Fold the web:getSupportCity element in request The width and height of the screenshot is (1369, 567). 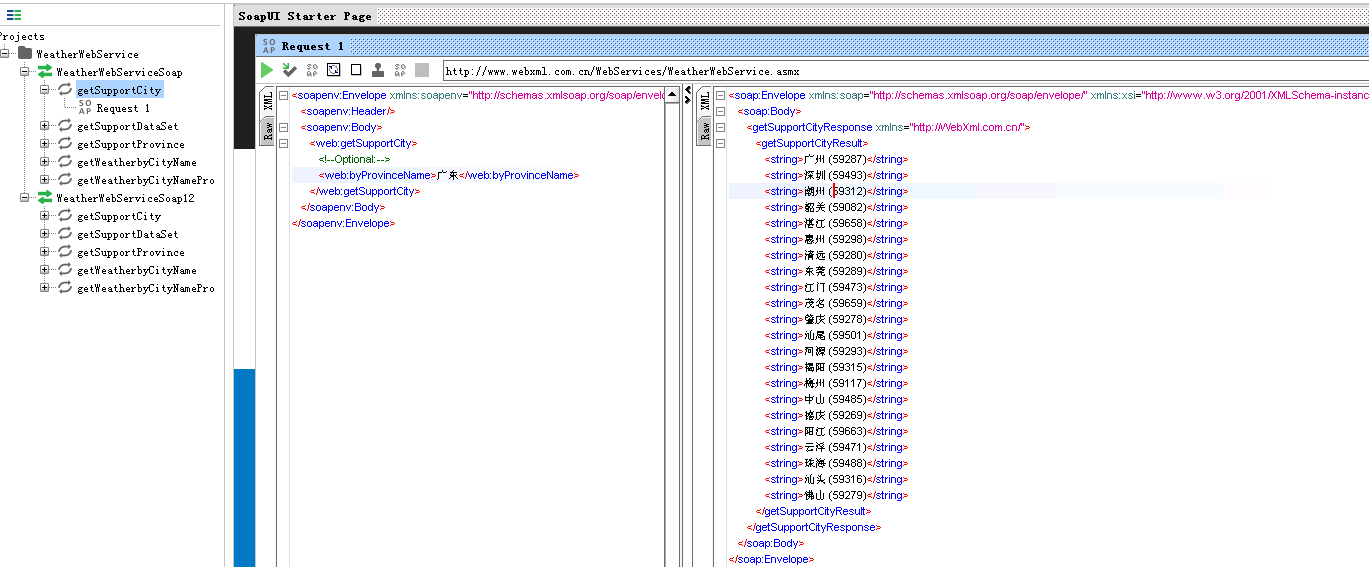pos(282,144)
